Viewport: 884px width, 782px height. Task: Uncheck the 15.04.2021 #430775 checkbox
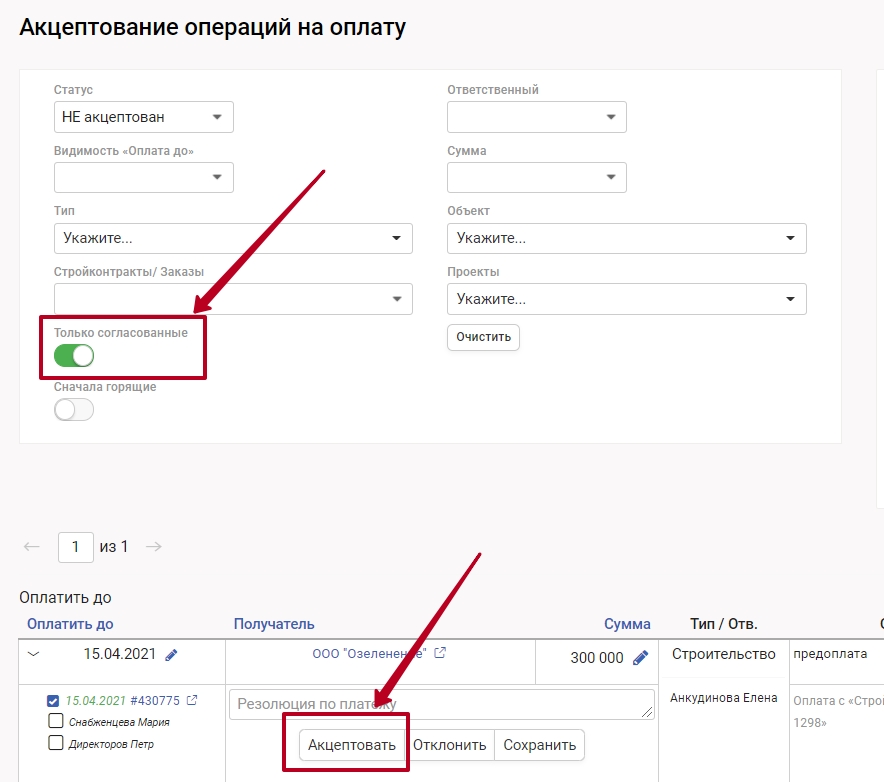56,700
